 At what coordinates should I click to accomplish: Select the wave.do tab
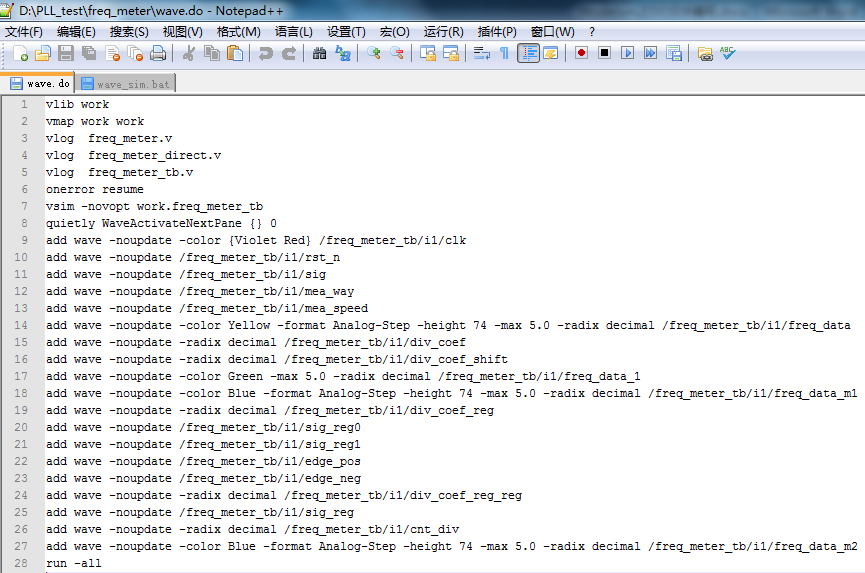(38, 83)
